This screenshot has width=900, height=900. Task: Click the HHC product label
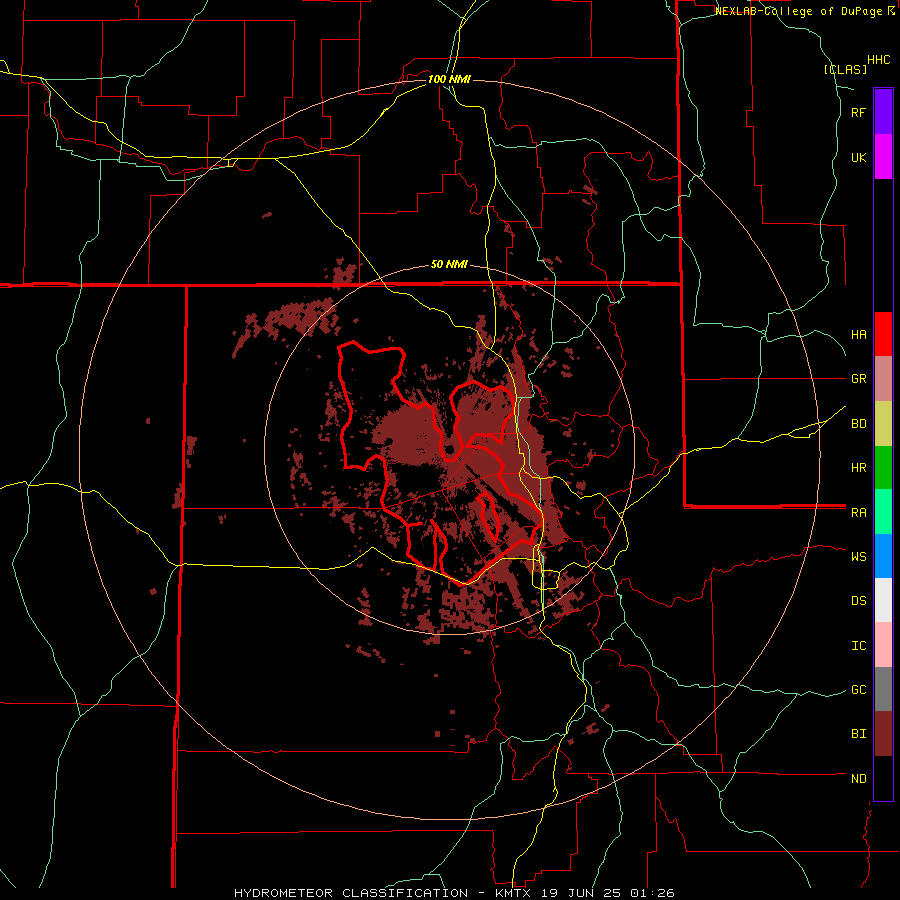[878, 60]
